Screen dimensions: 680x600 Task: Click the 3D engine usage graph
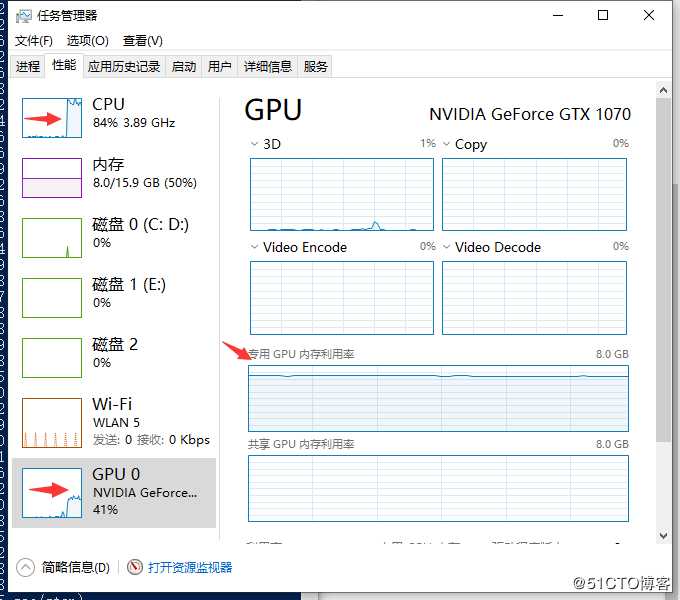coord(342,194)
